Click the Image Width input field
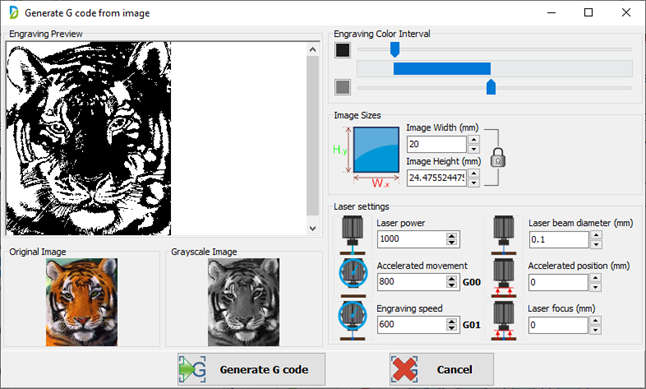 point(437,144)
